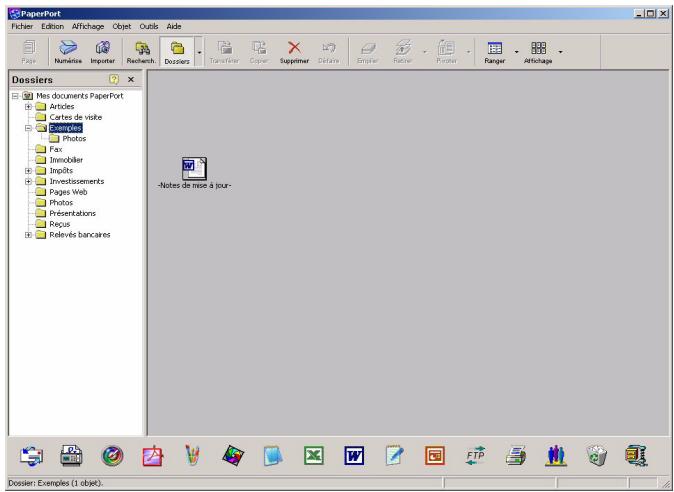Click the Importer camera toolbar button
Viewport: 674px width, 492px height.
coord(102,52)
